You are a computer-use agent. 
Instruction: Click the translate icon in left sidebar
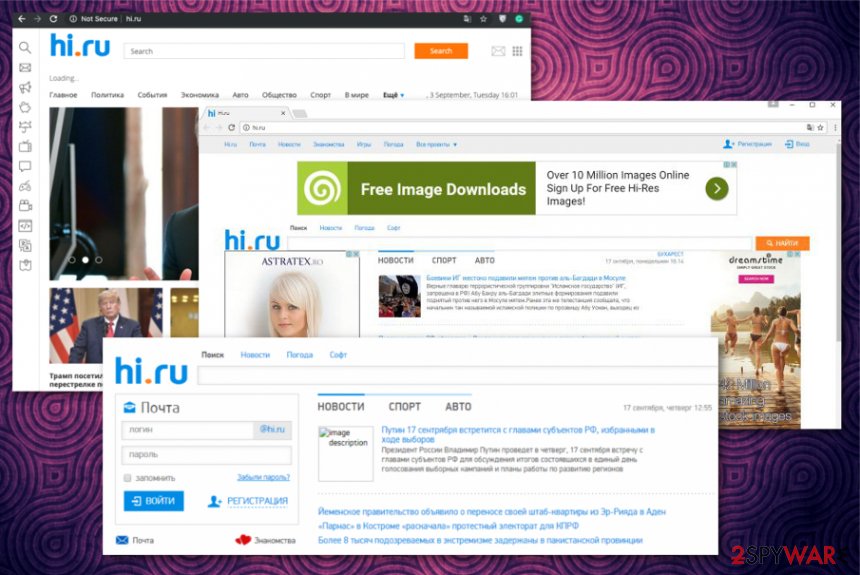(25, 245)
